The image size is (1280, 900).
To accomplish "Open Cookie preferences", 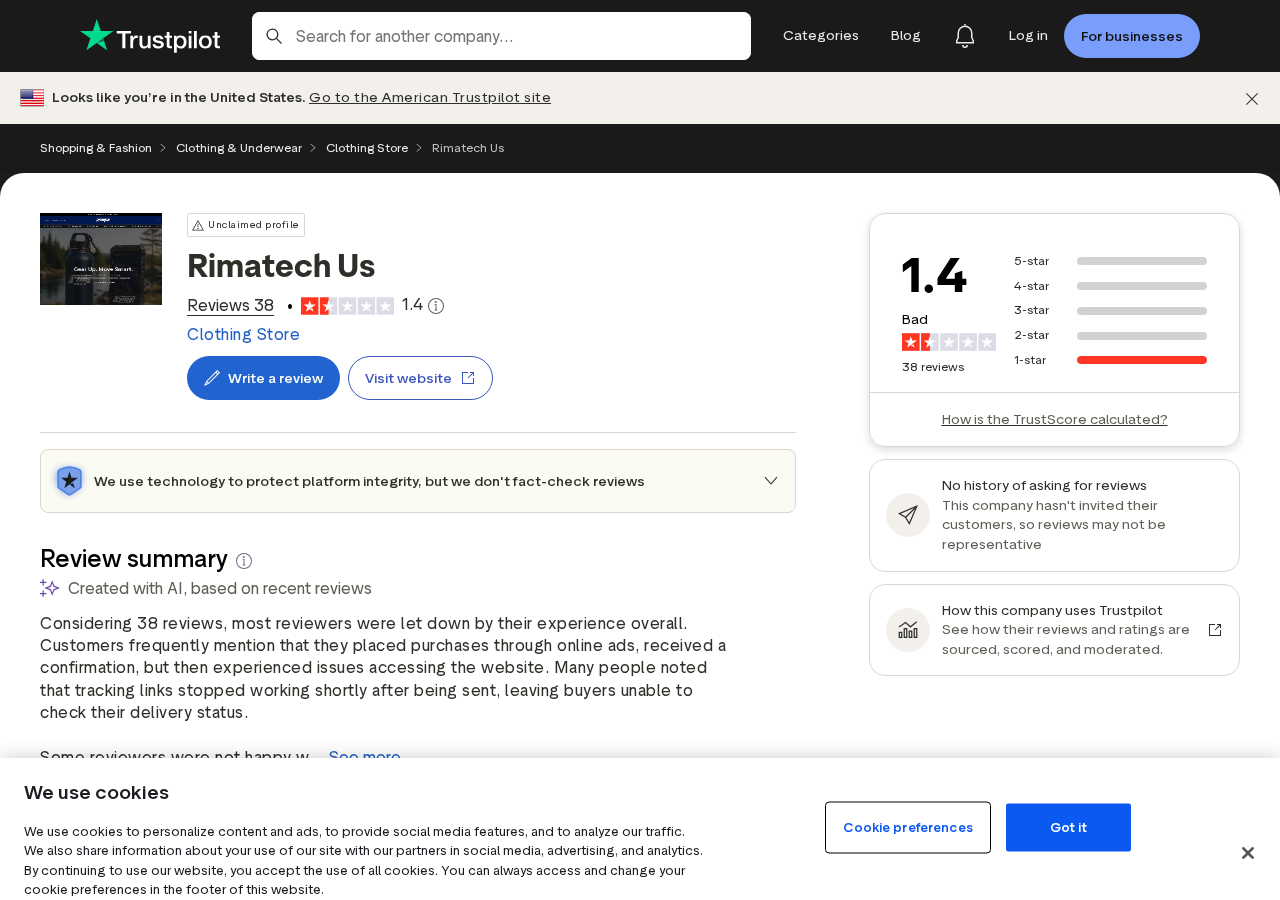I will (x=908, y=827).
